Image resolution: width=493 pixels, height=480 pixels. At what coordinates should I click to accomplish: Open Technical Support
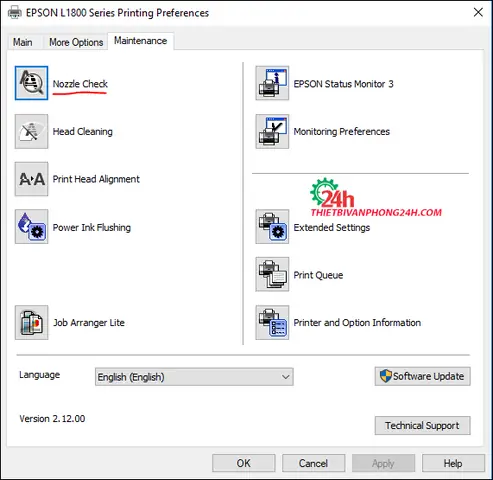(422, 425)
